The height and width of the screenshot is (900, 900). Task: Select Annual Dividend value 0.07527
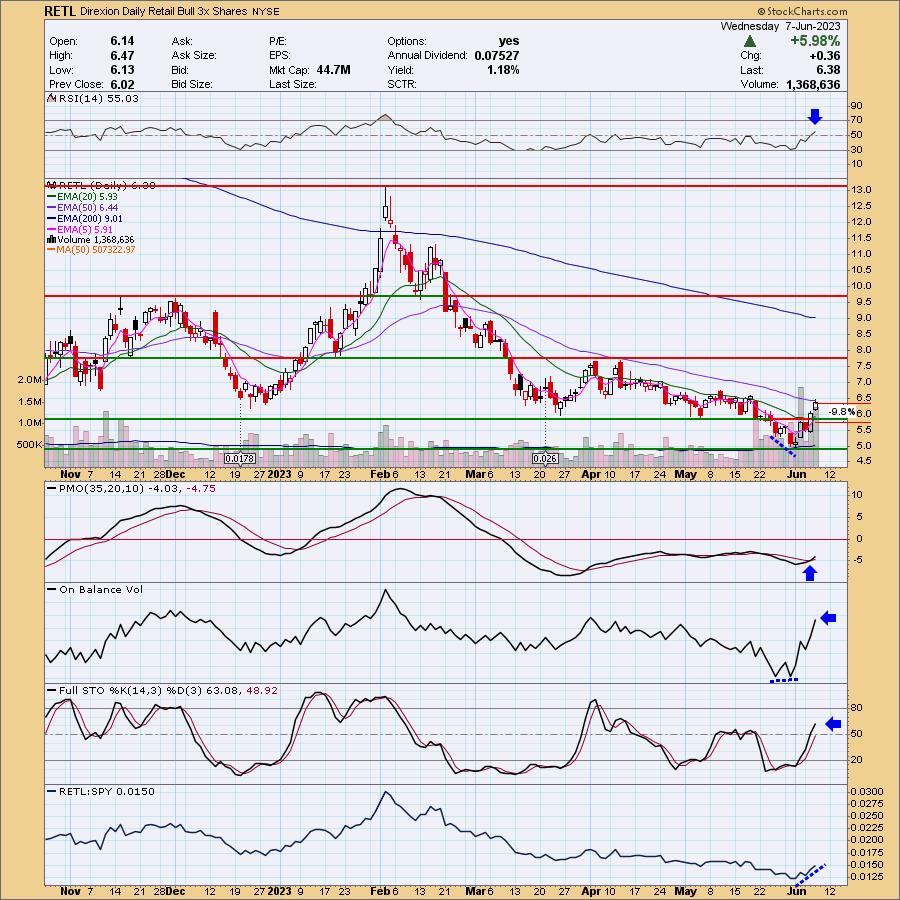pos(496,56)
